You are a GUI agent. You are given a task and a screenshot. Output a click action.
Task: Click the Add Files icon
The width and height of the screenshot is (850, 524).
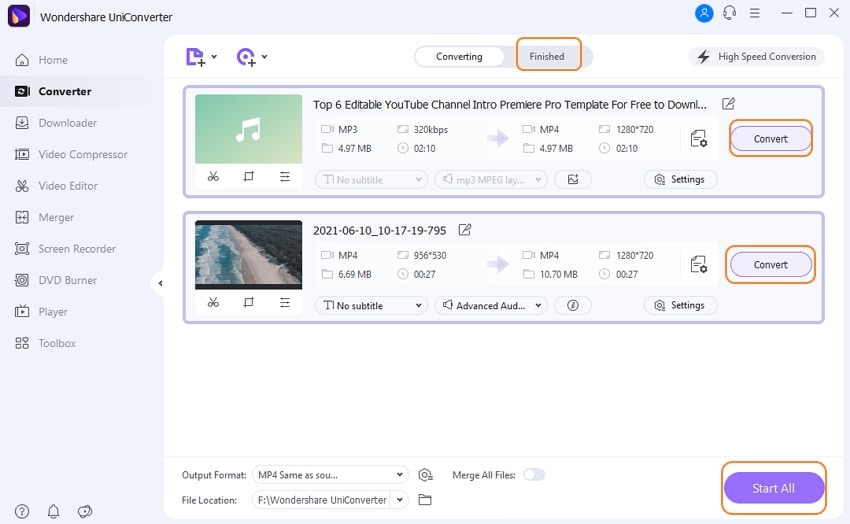click(195, 56)
